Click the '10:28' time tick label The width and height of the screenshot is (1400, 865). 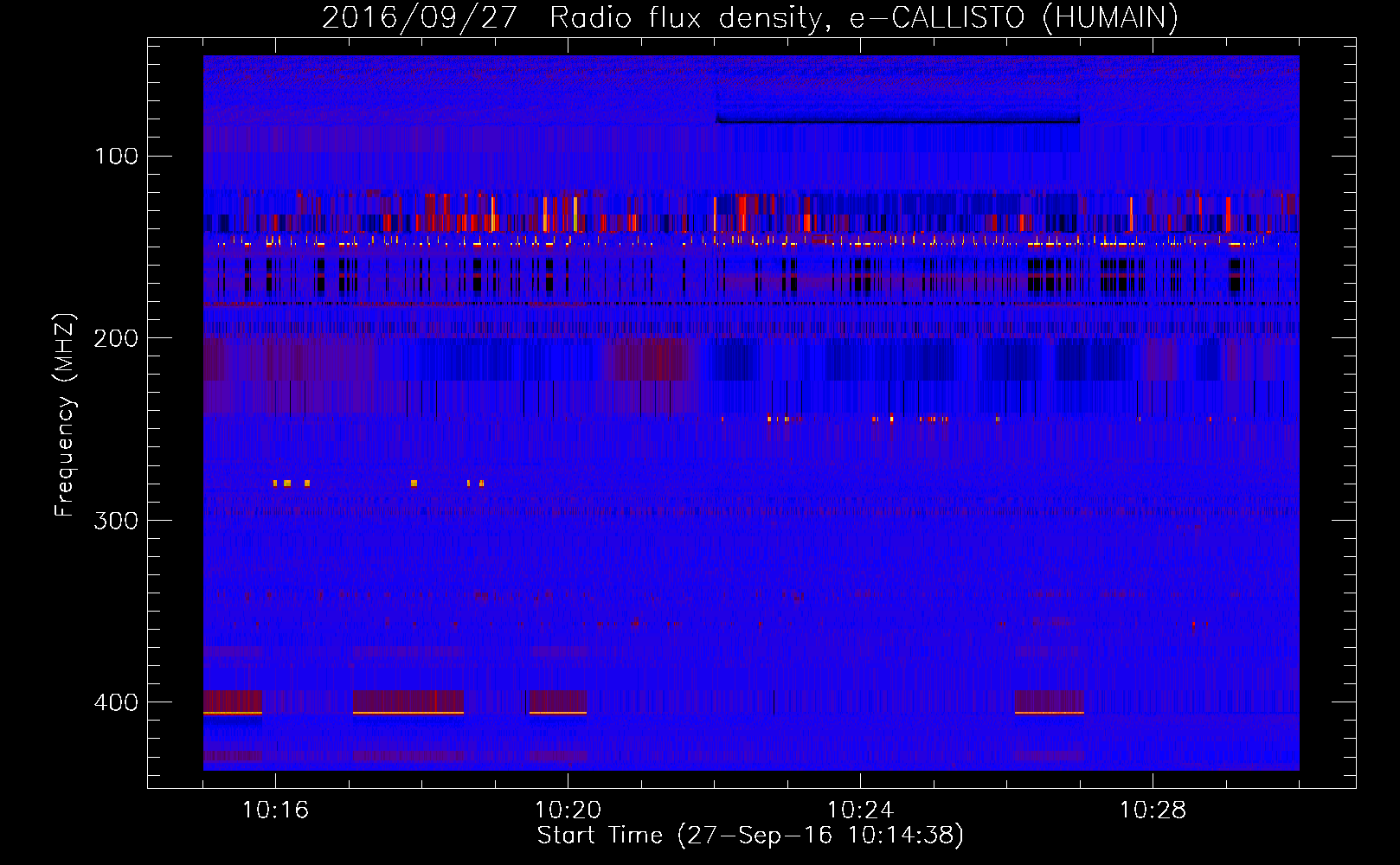pyautogui.click(x=1153, y=811)
